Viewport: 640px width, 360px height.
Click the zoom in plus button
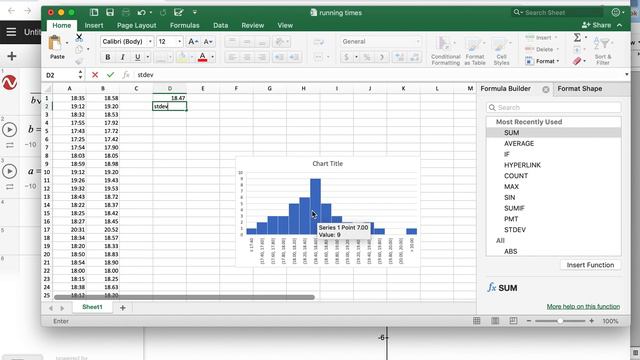(591, 321)
